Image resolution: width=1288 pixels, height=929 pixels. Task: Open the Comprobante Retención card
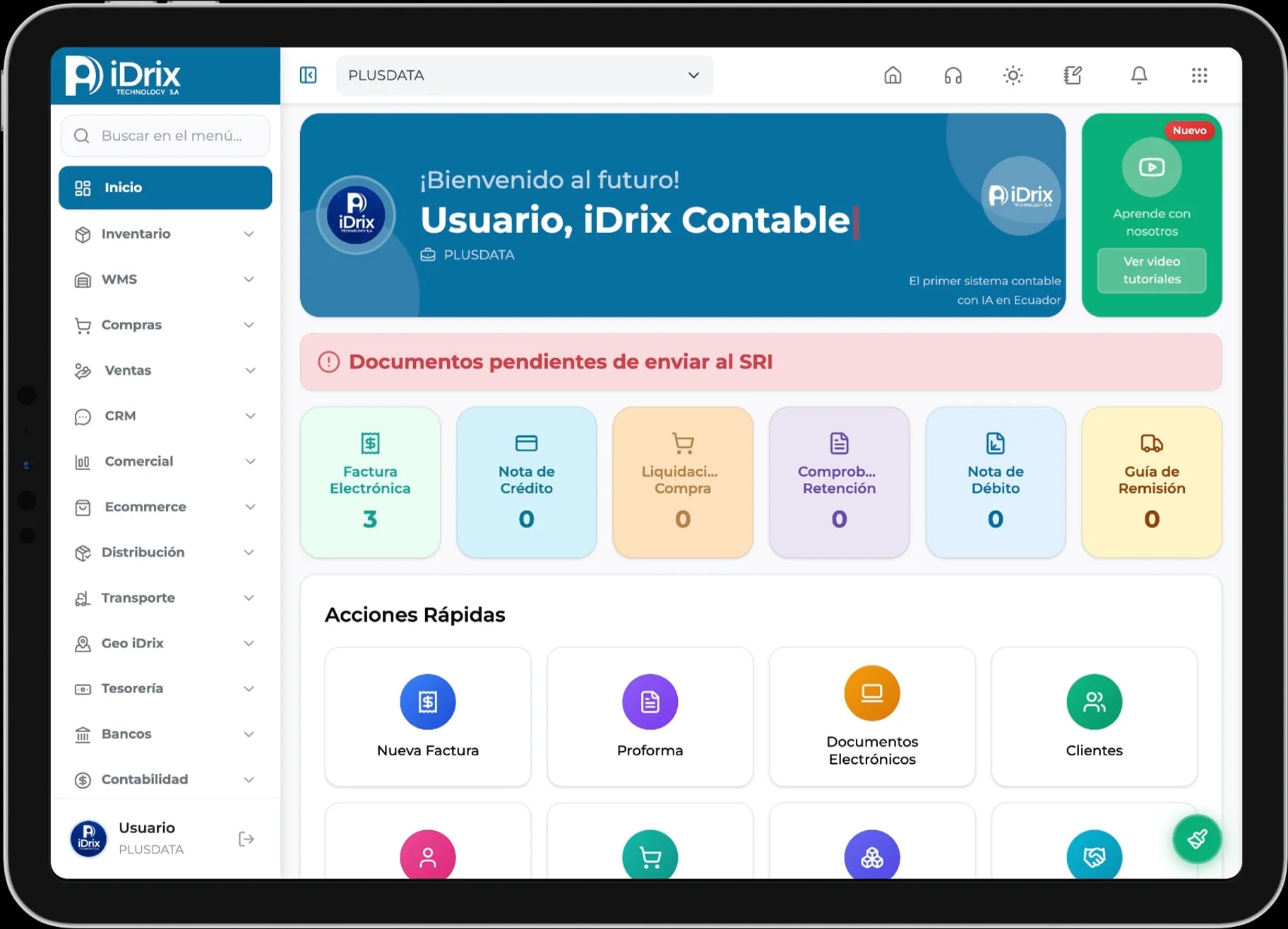(x=839, y=482)
